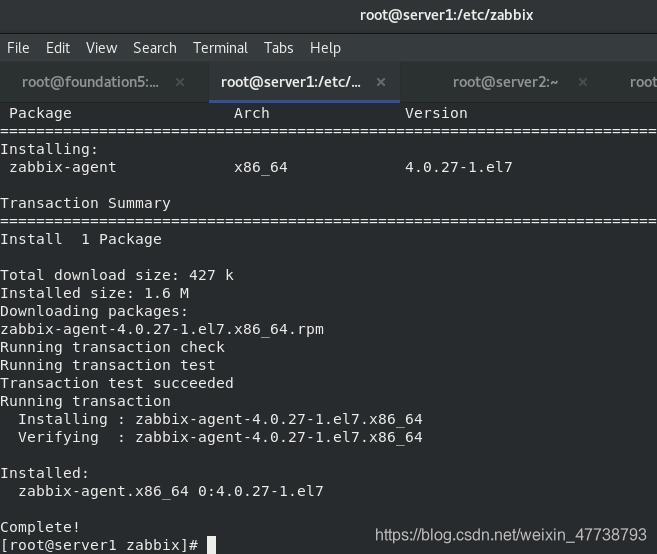Open the Terminal menu

coord(220,48)
